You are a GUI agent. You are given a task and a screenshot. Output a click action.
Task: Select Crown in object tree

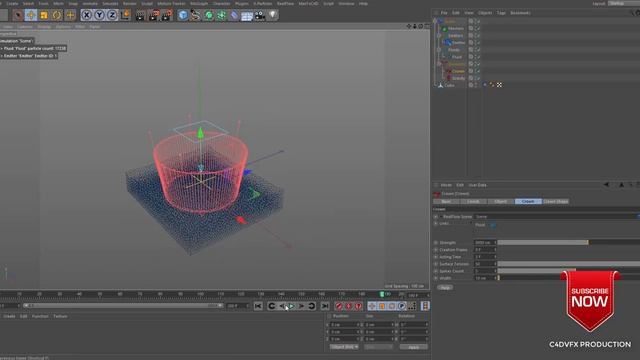(458, 71)
